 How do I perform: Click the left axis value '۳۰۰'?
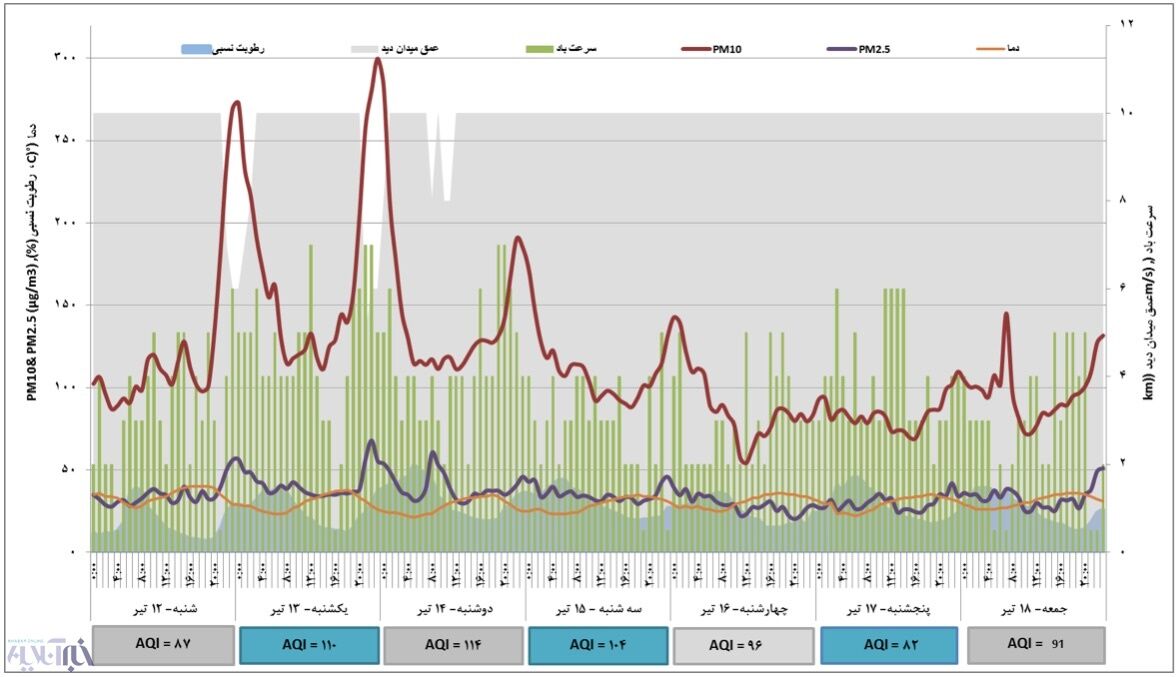(x=64, y=58)
